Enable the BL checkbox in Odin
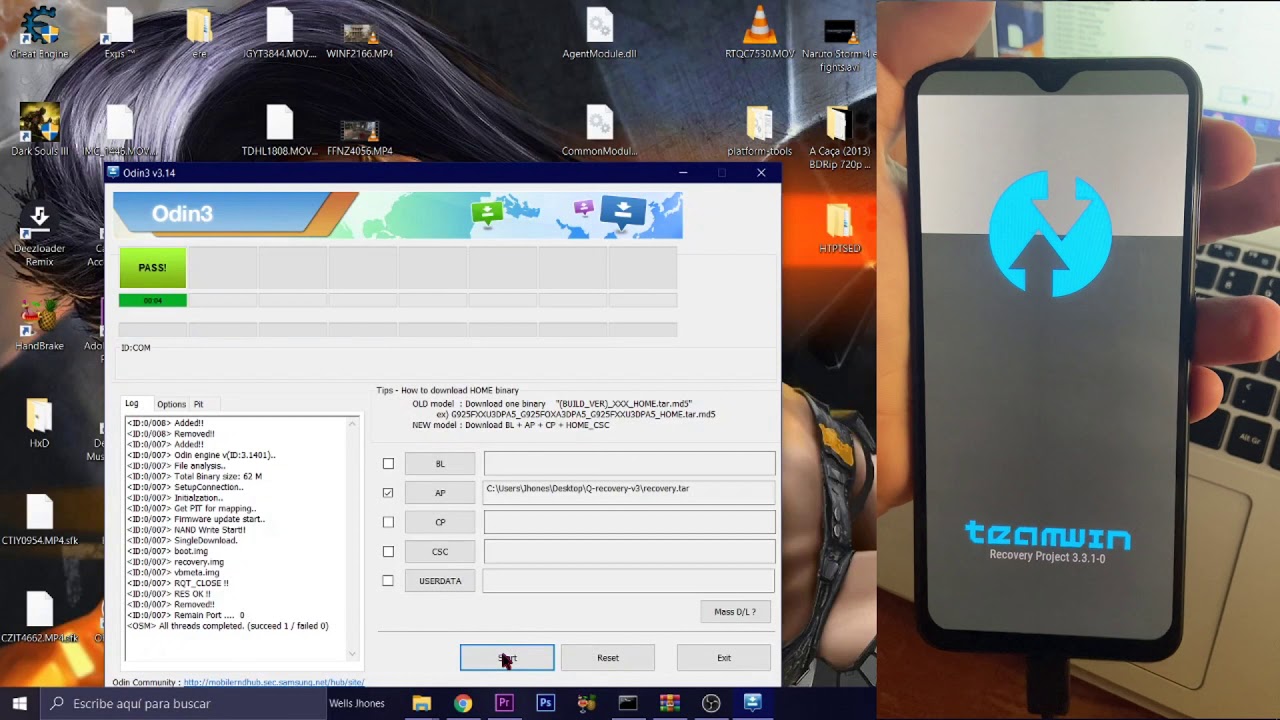Screen dimensions: 1280x720 click(388, 464)
